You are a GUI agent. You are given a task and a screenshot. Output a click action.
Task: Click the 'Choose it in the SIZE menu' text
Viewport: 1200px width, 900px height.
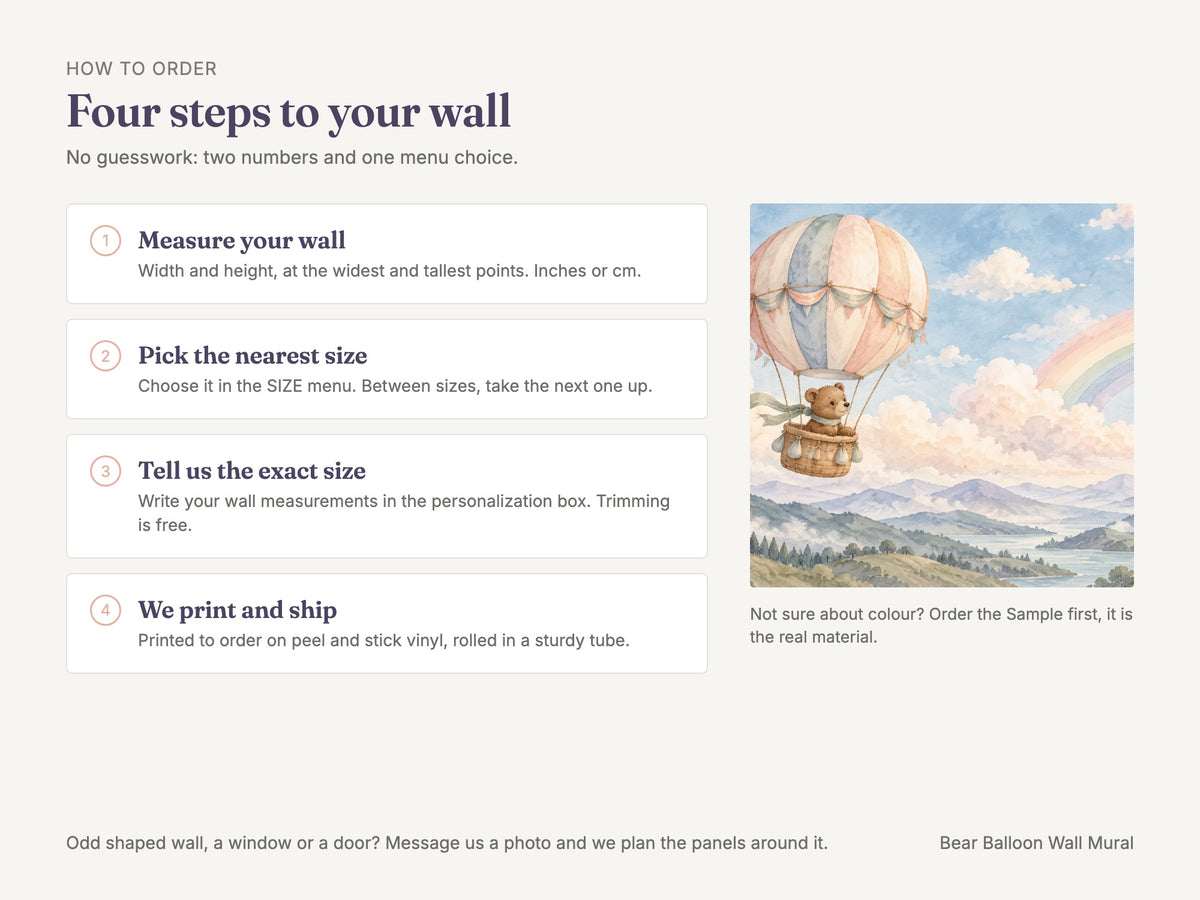(x=395, y=385)
